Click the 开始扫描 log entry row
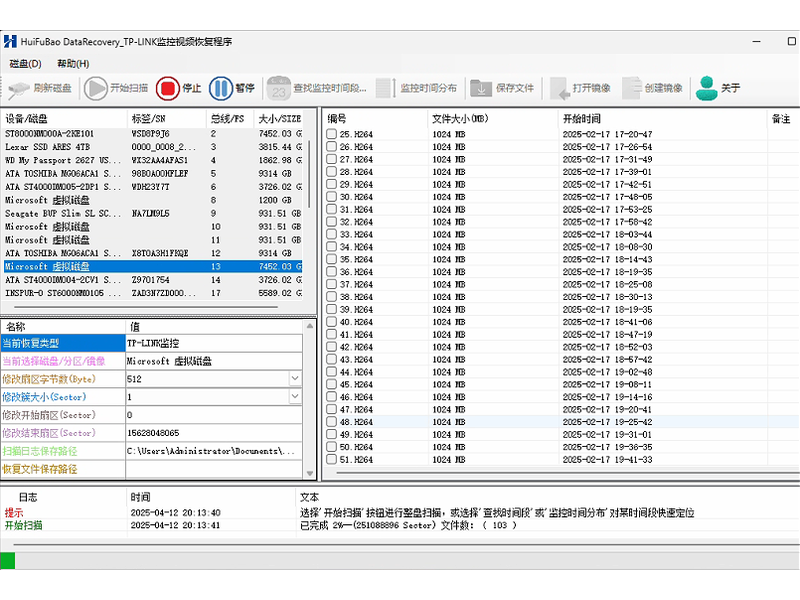The width and height of the screenshot is (800, 600). [x=400, y=526]
